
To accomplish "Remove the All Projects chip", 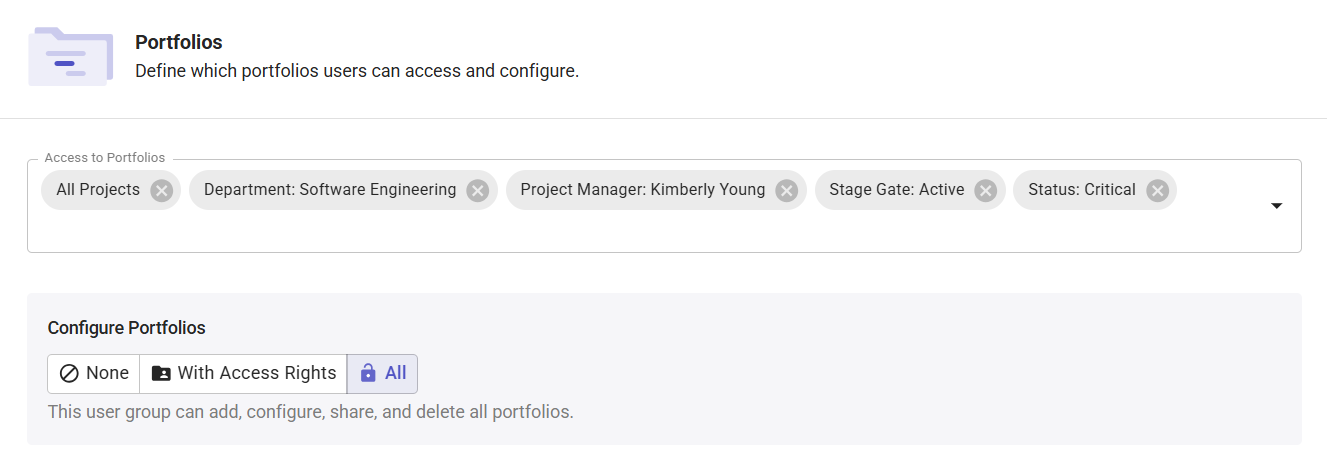I will pos(161,190).
